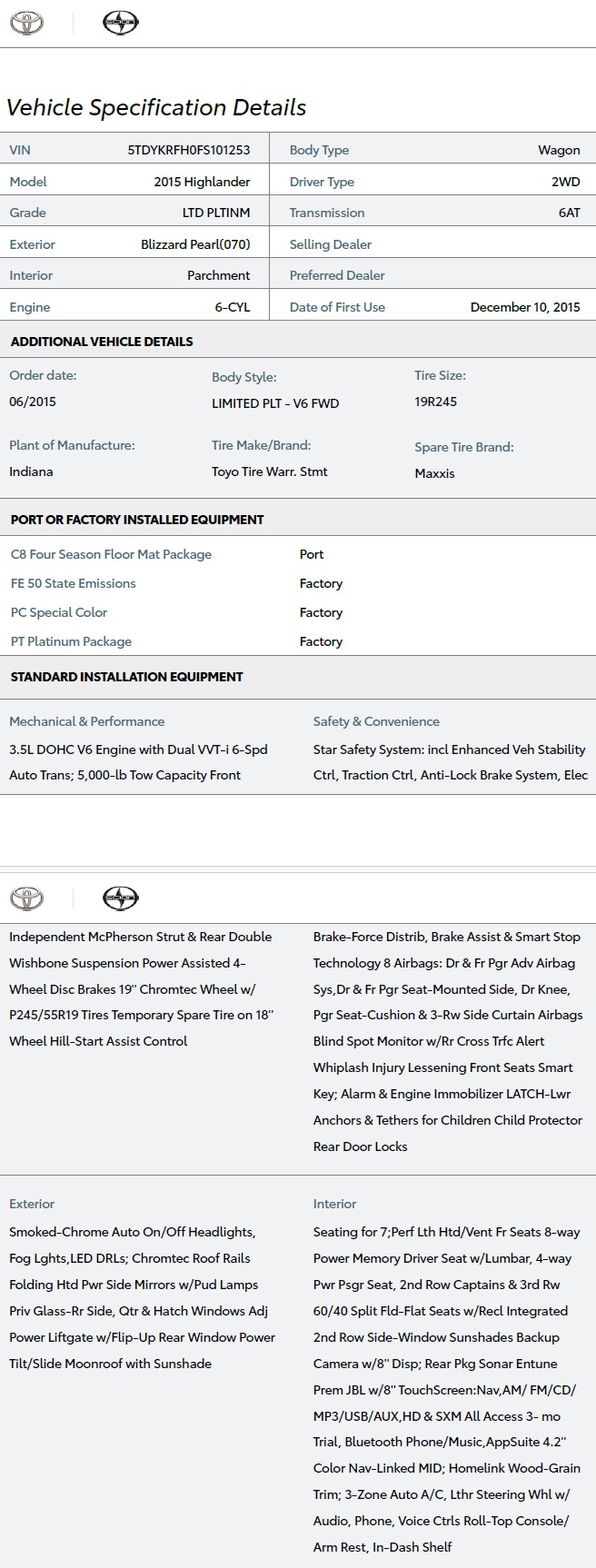Screen dimensions: 596x1568
Task: Select the VIN value 5TDYKRFH0FS101253
Action: click(x=189, y=150)
